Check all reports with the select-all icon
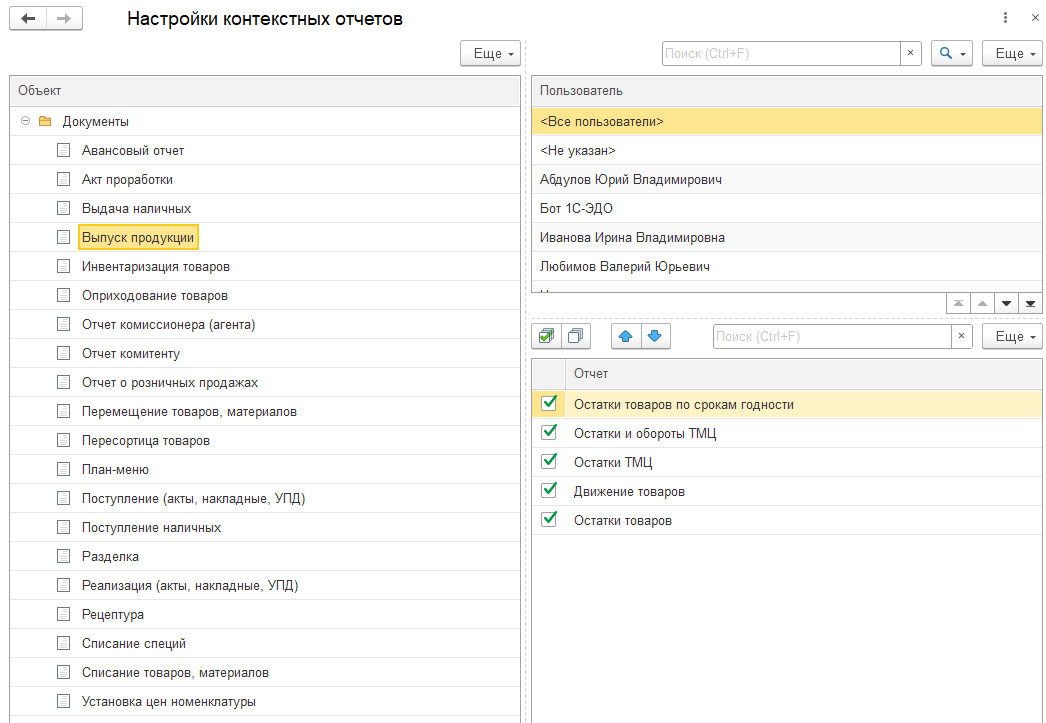This screenshot has width=1046, height=723. pyautogui.click(x=546, y=337)
